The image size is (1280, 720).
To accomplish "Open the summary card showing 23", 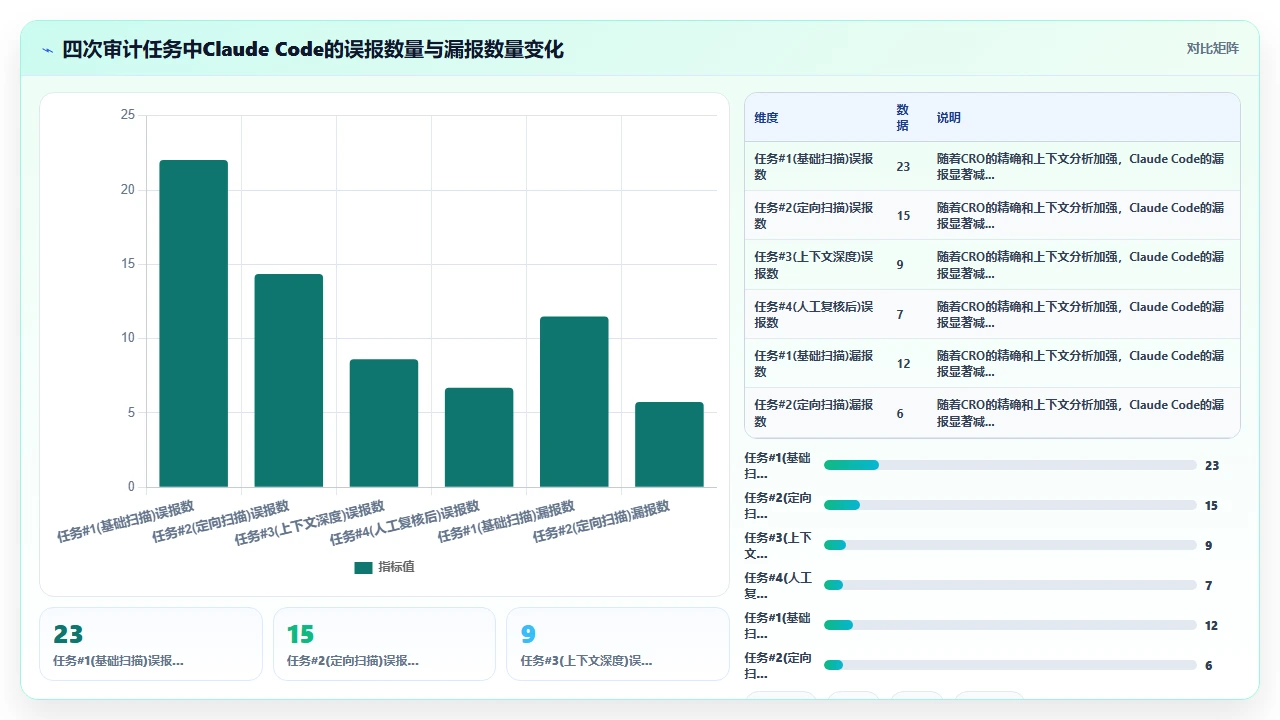I will click(151, 644).
